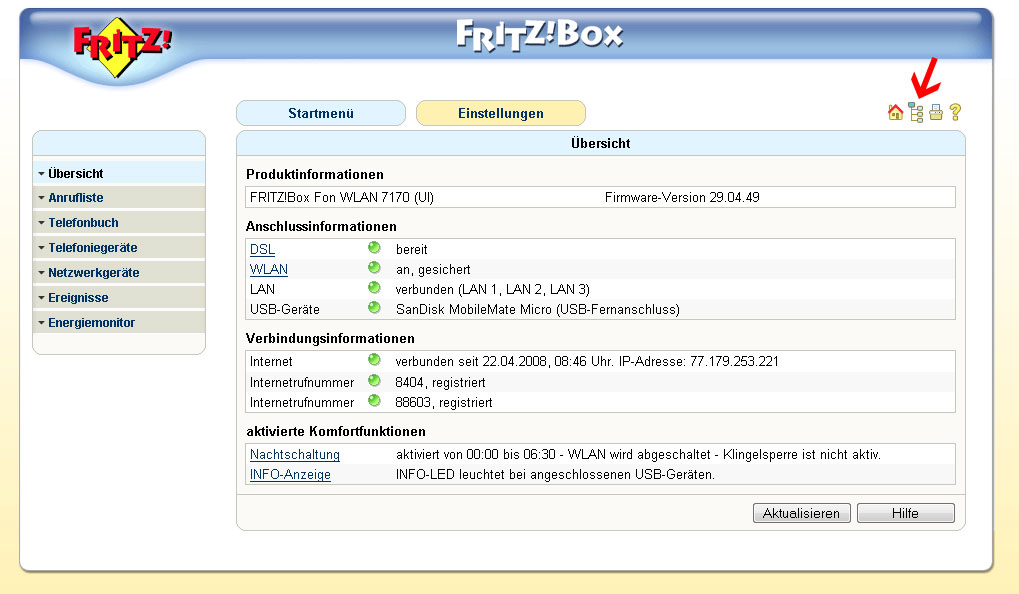Click the 'Anschlussinformationen' heading
This screenshot has height=594, width=1019.
click(321, 226)
